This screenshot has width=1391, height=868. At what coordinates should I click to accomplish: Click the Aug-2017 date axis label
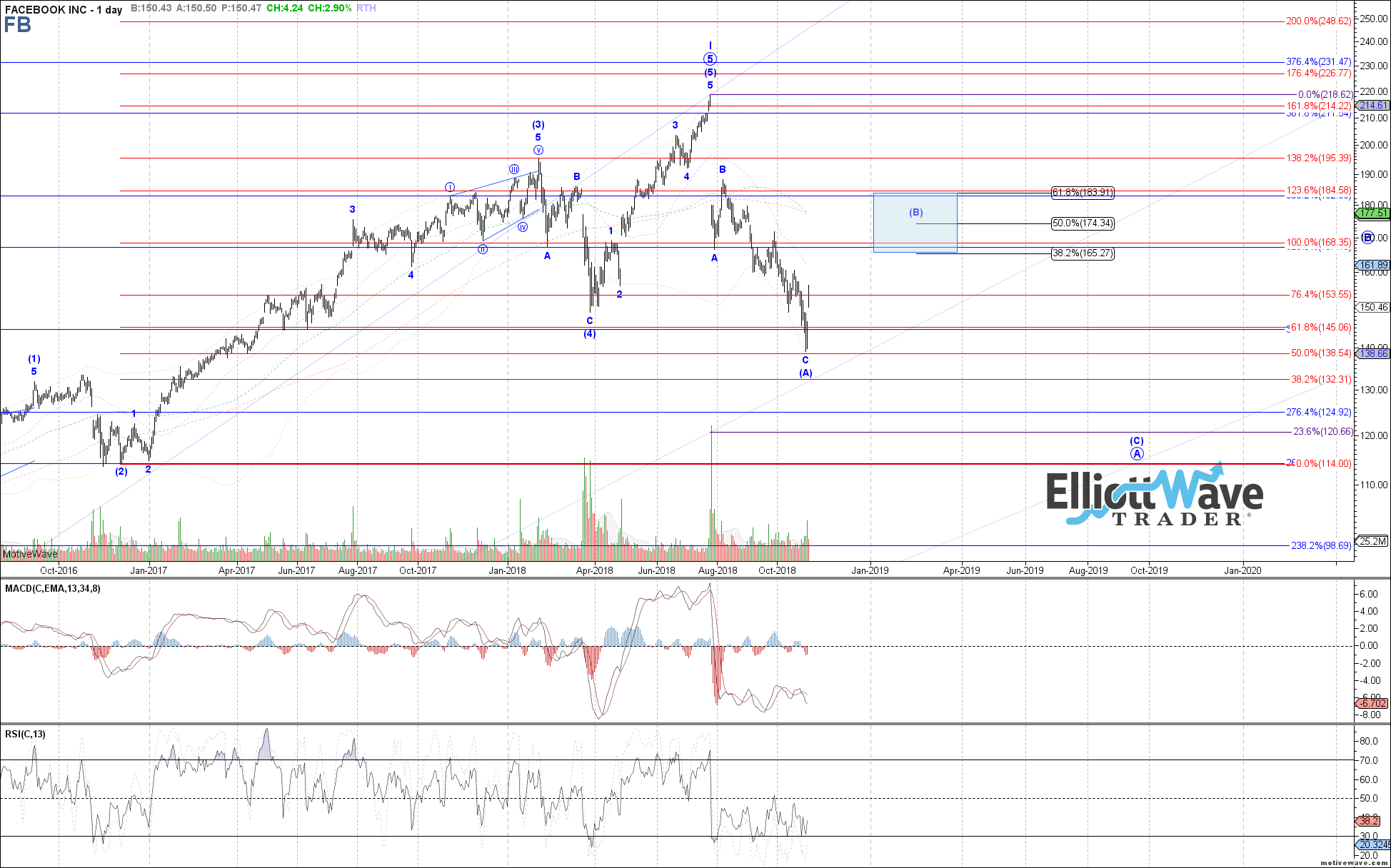click(358, 570)
